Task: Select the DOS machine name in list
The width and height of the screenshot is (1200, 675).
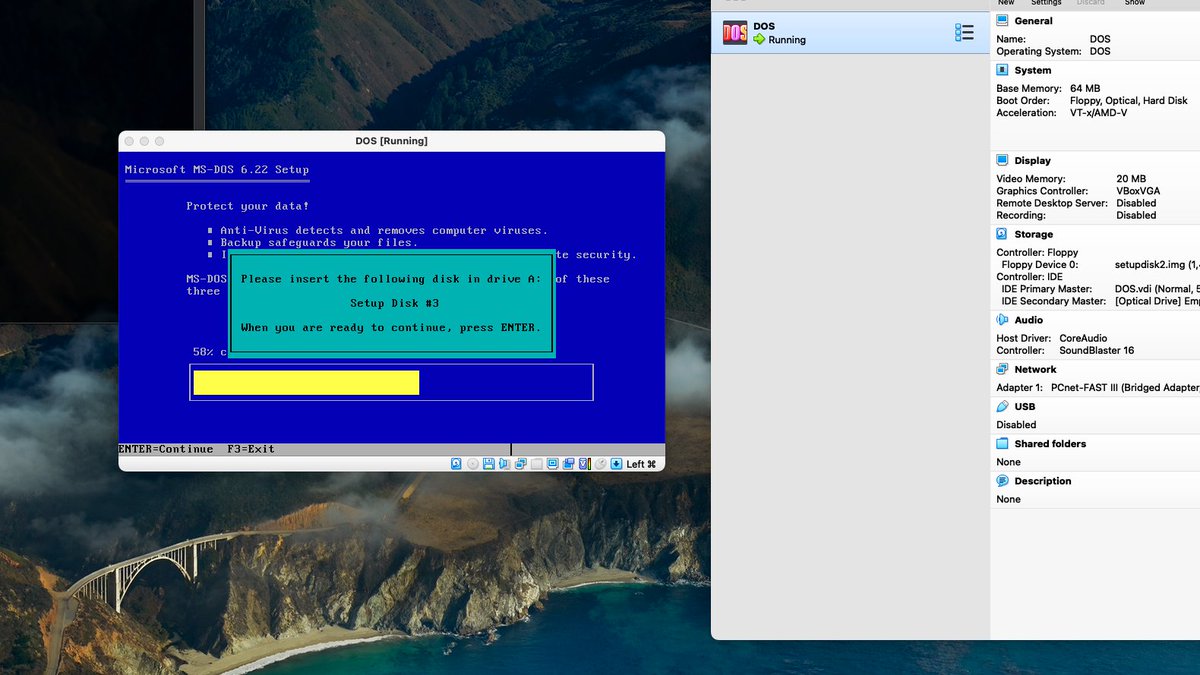Action: pos(764,26)
